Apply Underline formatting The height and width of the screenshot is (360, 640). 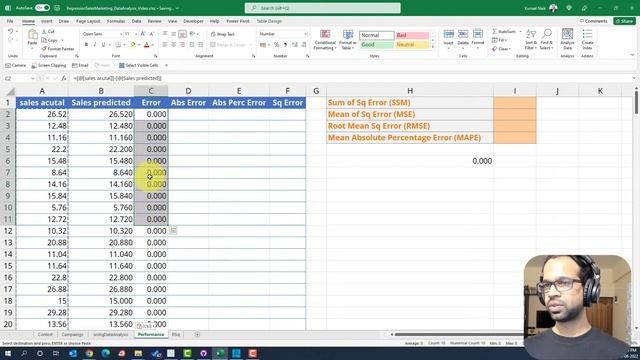coord(103,44)
